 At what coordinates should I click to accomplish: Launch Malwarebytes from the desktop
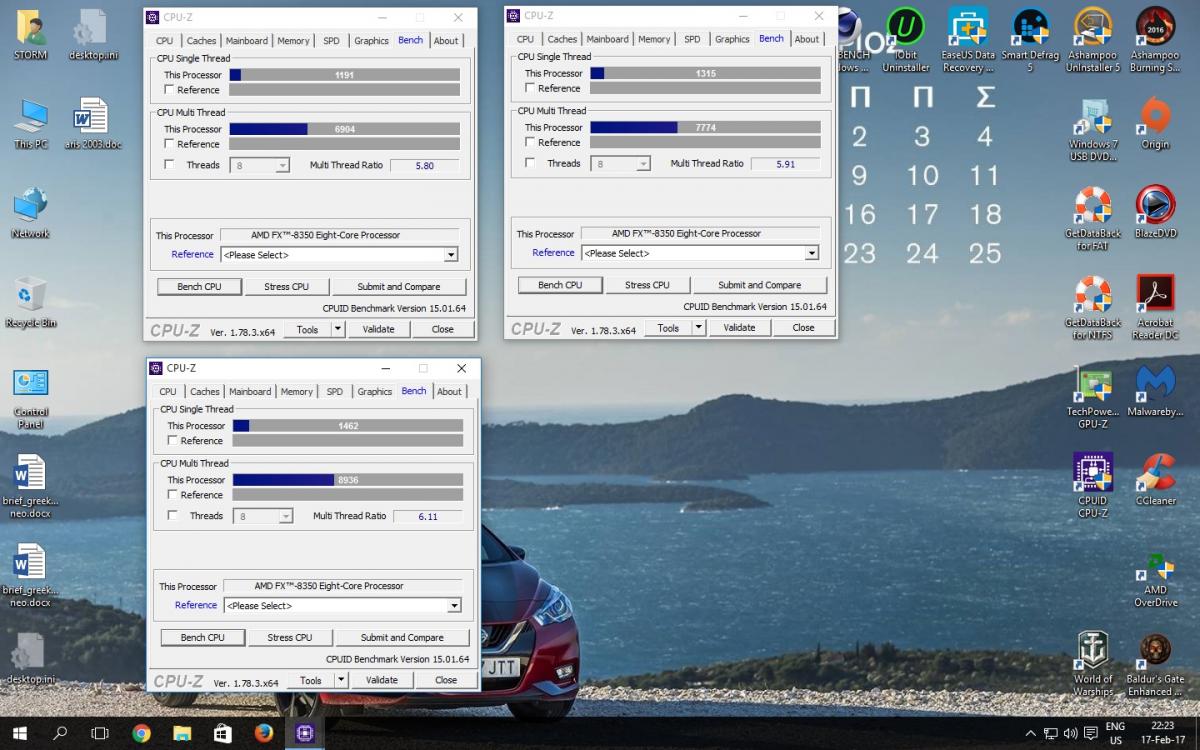pyautogui.click(x=1155, y=392)
